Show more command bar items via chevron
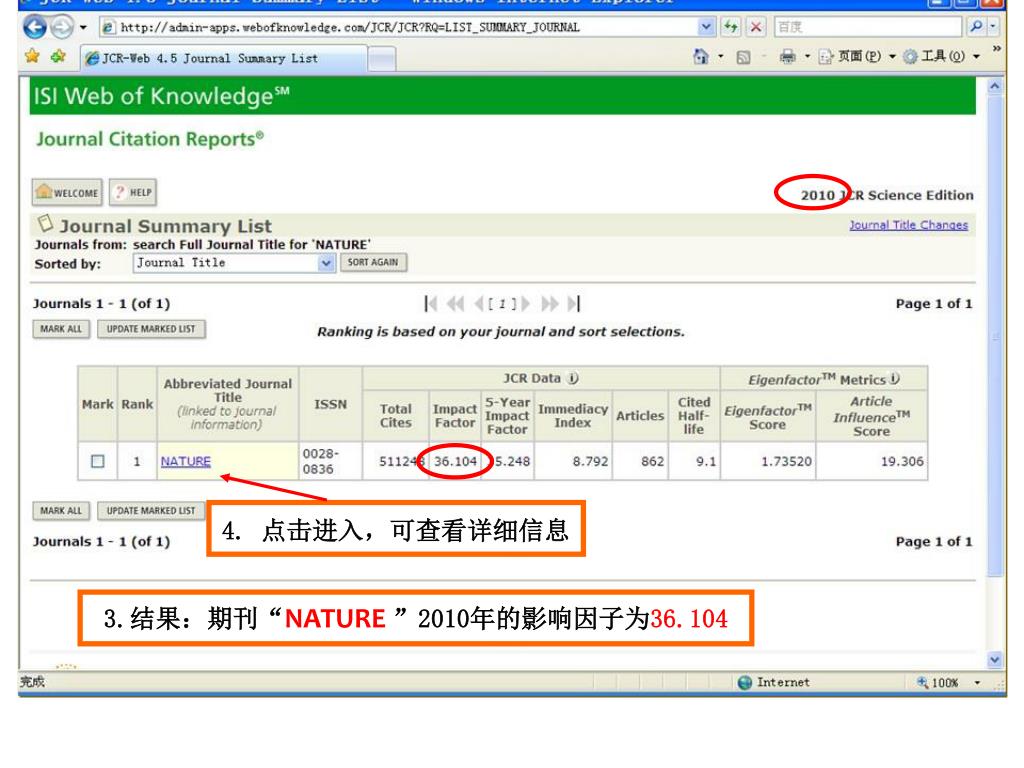Screen dimensions: 1024x768 [x=996, y=49]
